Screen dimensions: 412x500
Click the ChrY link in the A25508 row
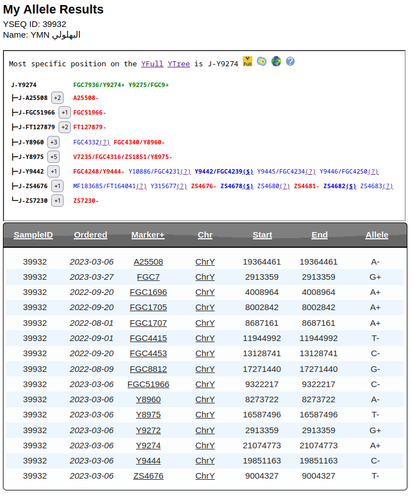(x=205, y=262)
